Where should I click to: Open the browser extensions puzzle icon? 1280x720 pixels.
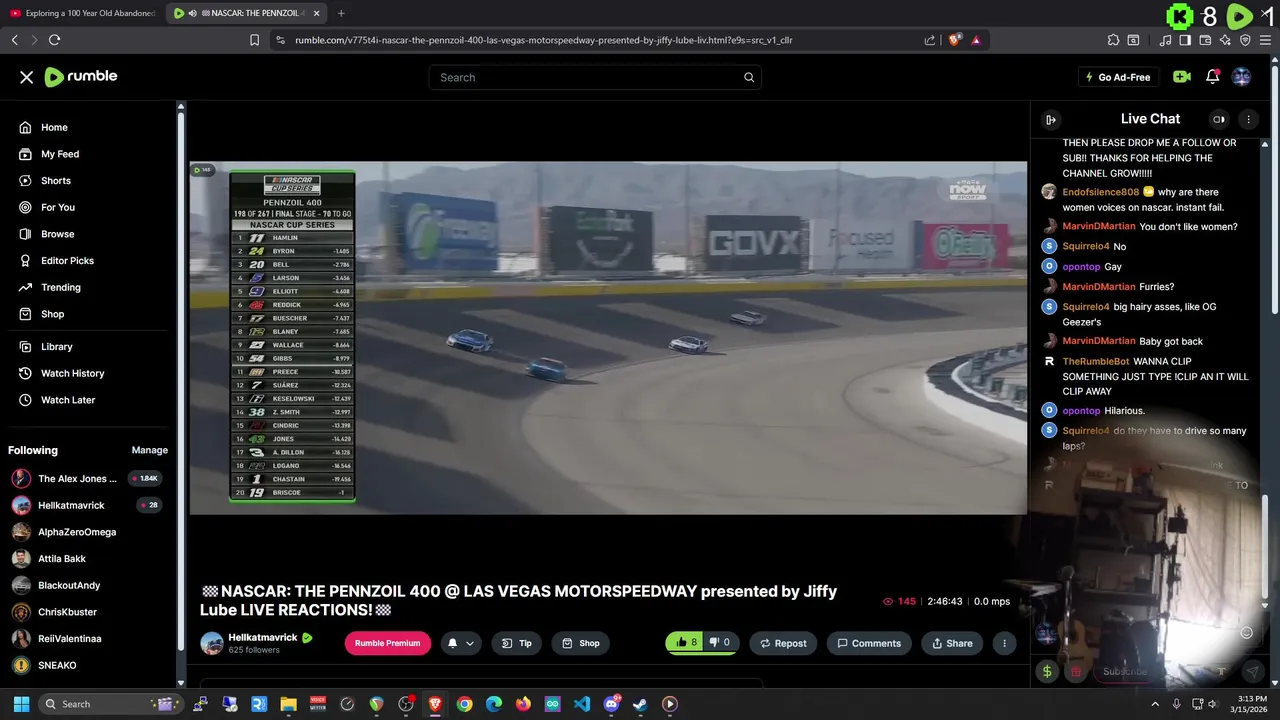(x=1113, y=40)
